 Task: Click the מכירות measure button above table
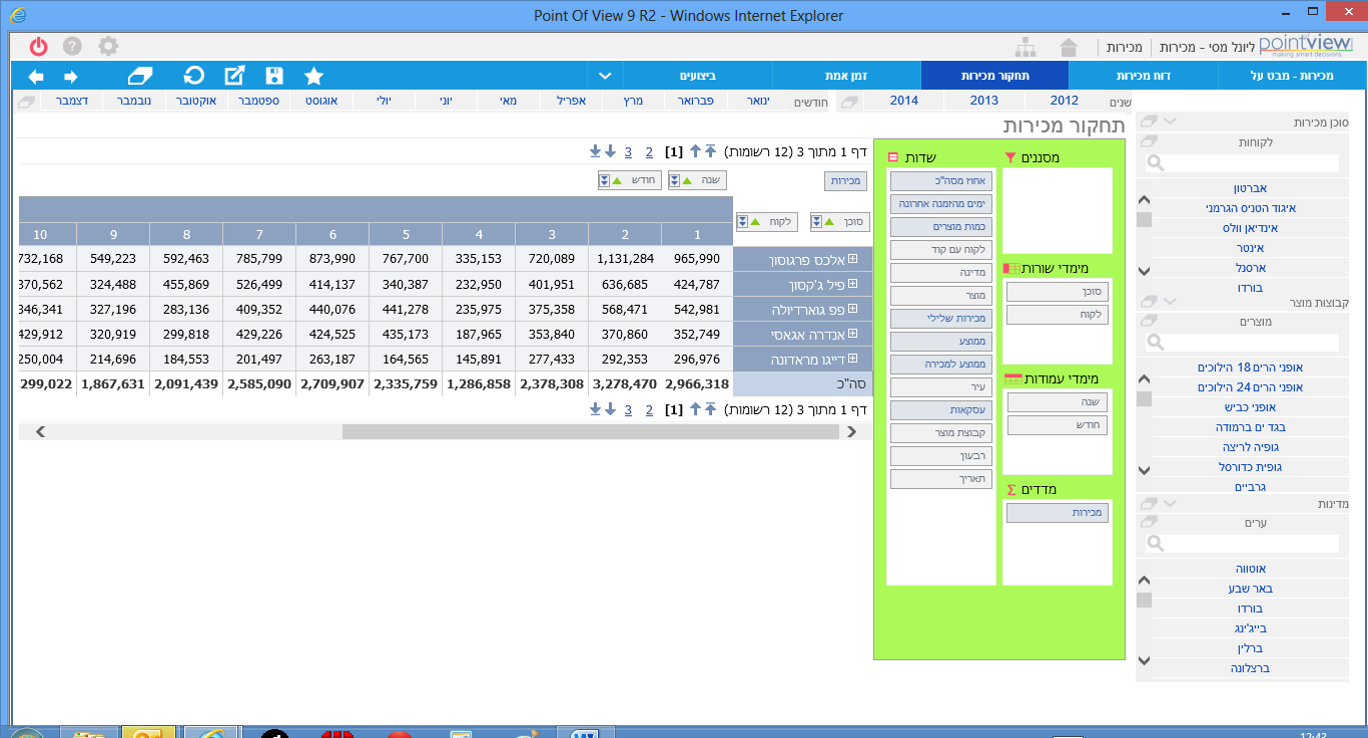[846, 181]
